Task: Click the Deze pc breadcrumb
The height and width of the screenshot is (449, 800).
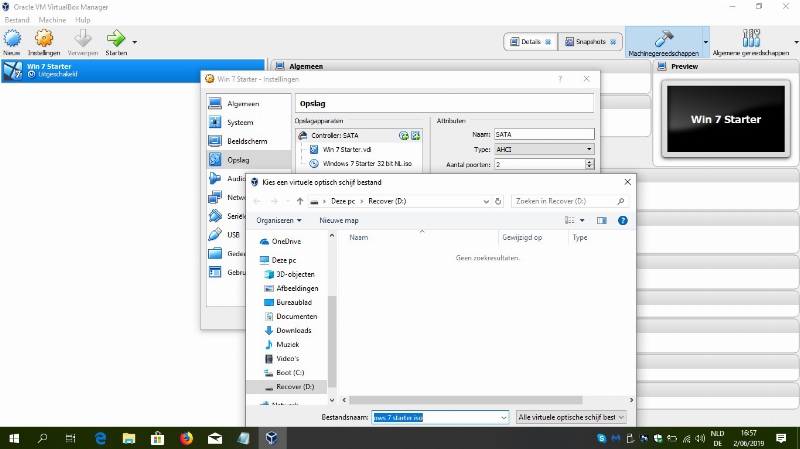Action: pos(343,202)
